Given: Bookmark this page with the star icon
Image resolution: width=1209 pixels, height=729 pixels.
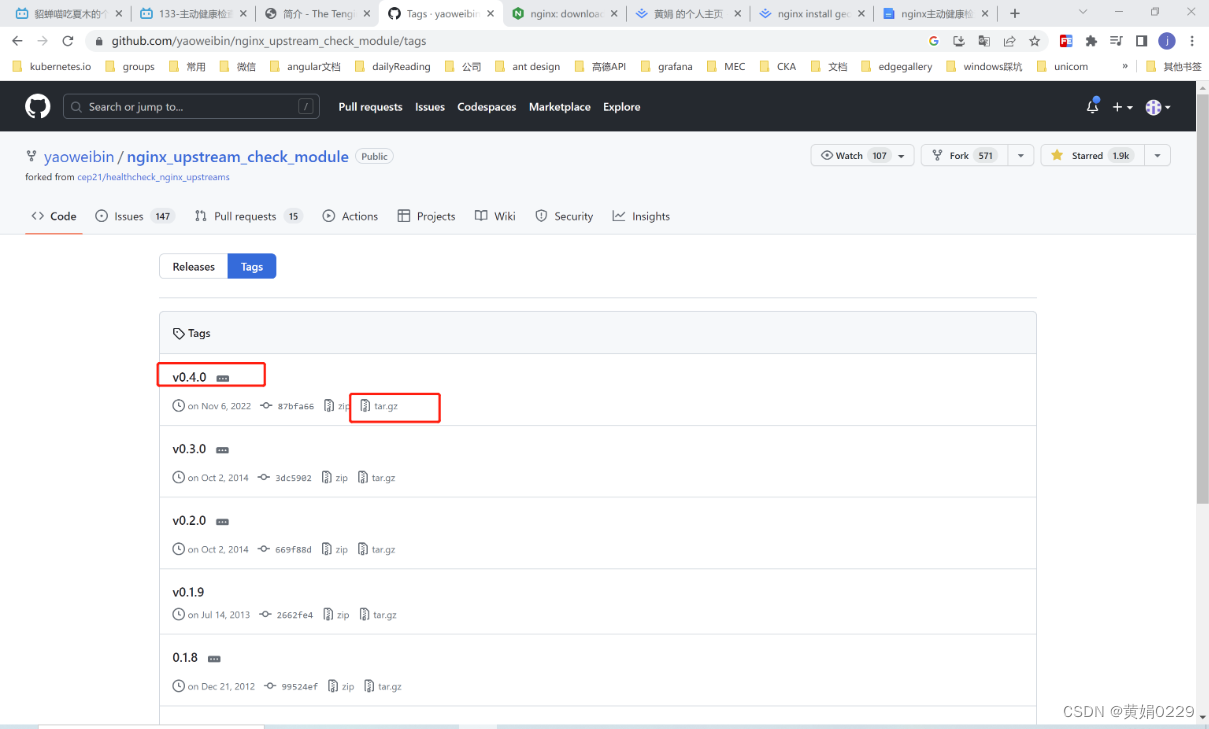Looking at the screenshot, I should 1035,41.
